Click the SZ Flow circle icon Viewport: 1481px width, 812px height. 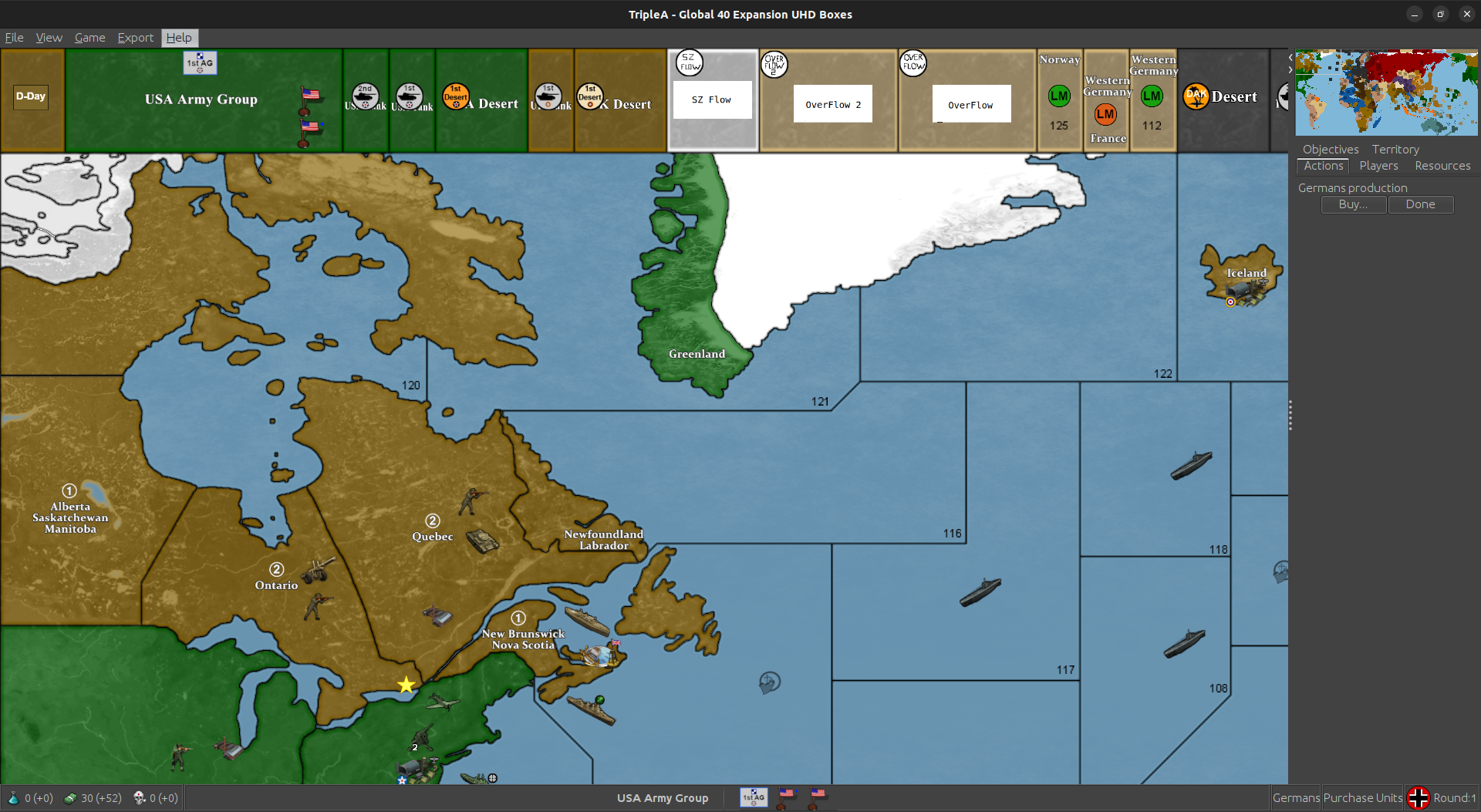tap(689, 62)
